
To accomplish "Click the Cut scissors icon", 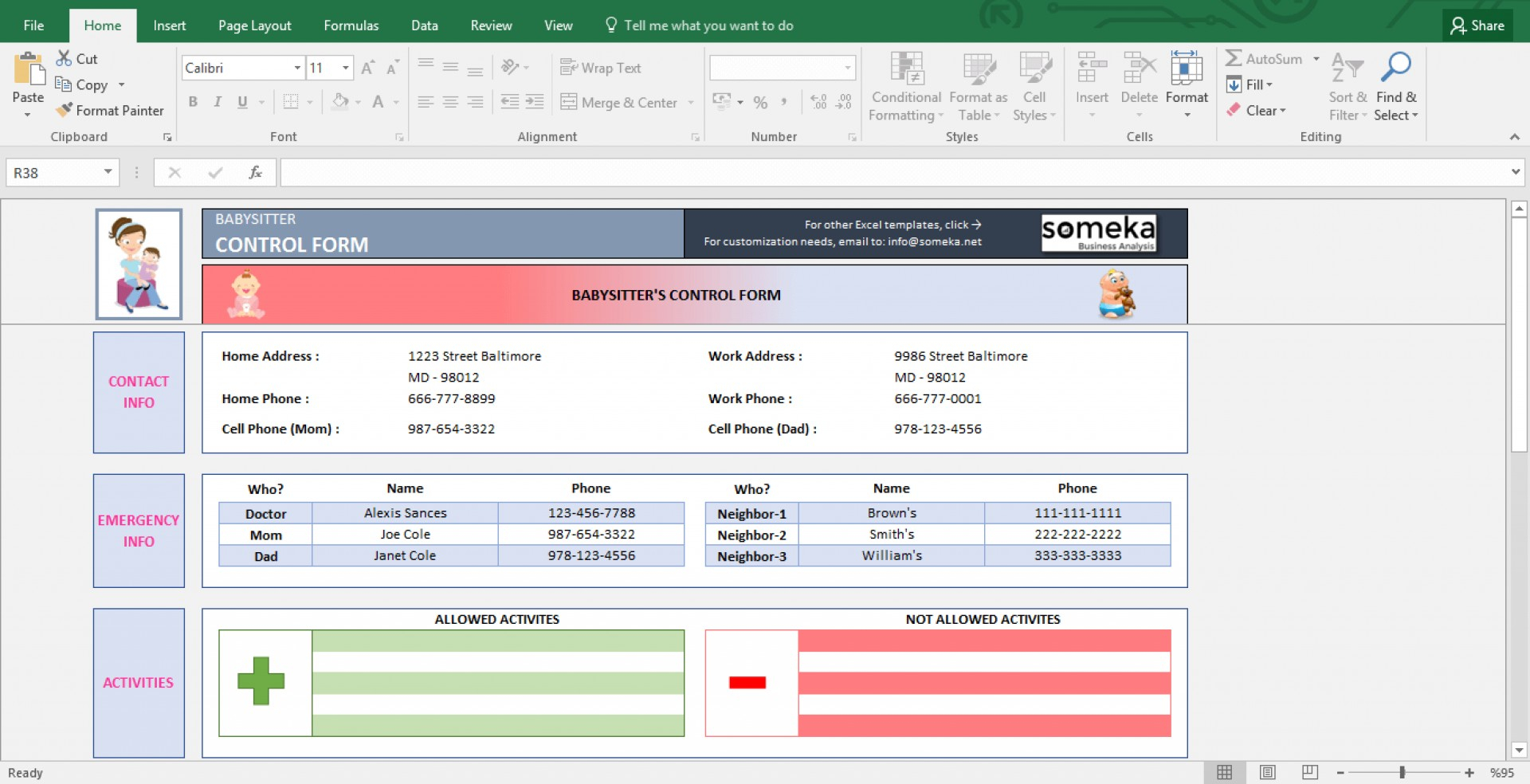I will click(x=64, y=58).
